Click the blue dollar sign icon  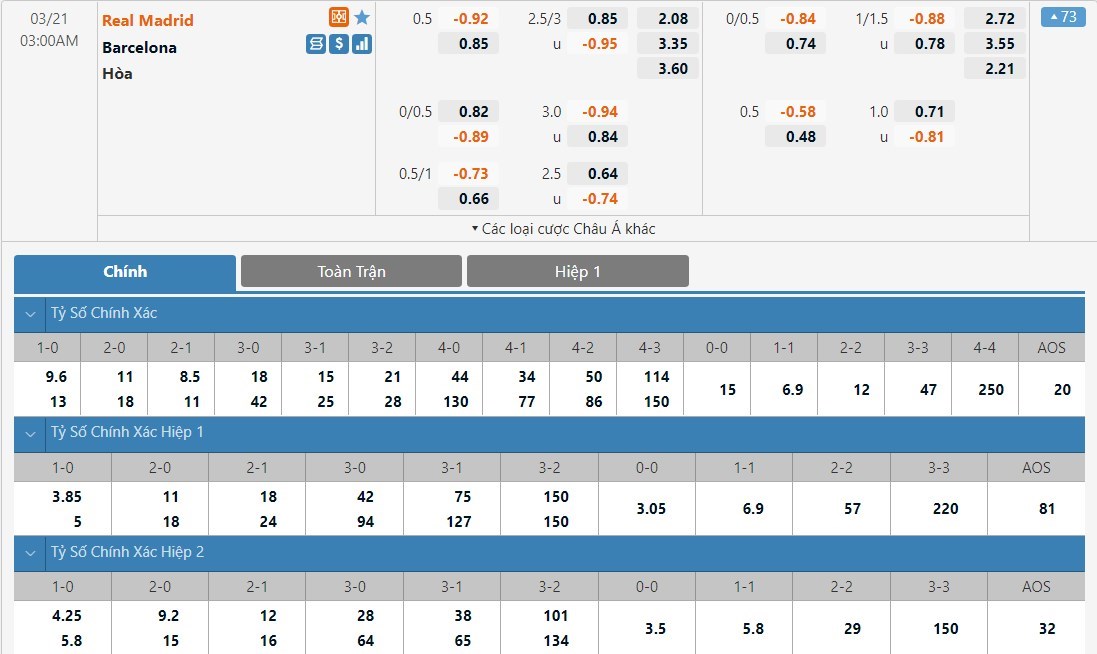coord(339,44)
